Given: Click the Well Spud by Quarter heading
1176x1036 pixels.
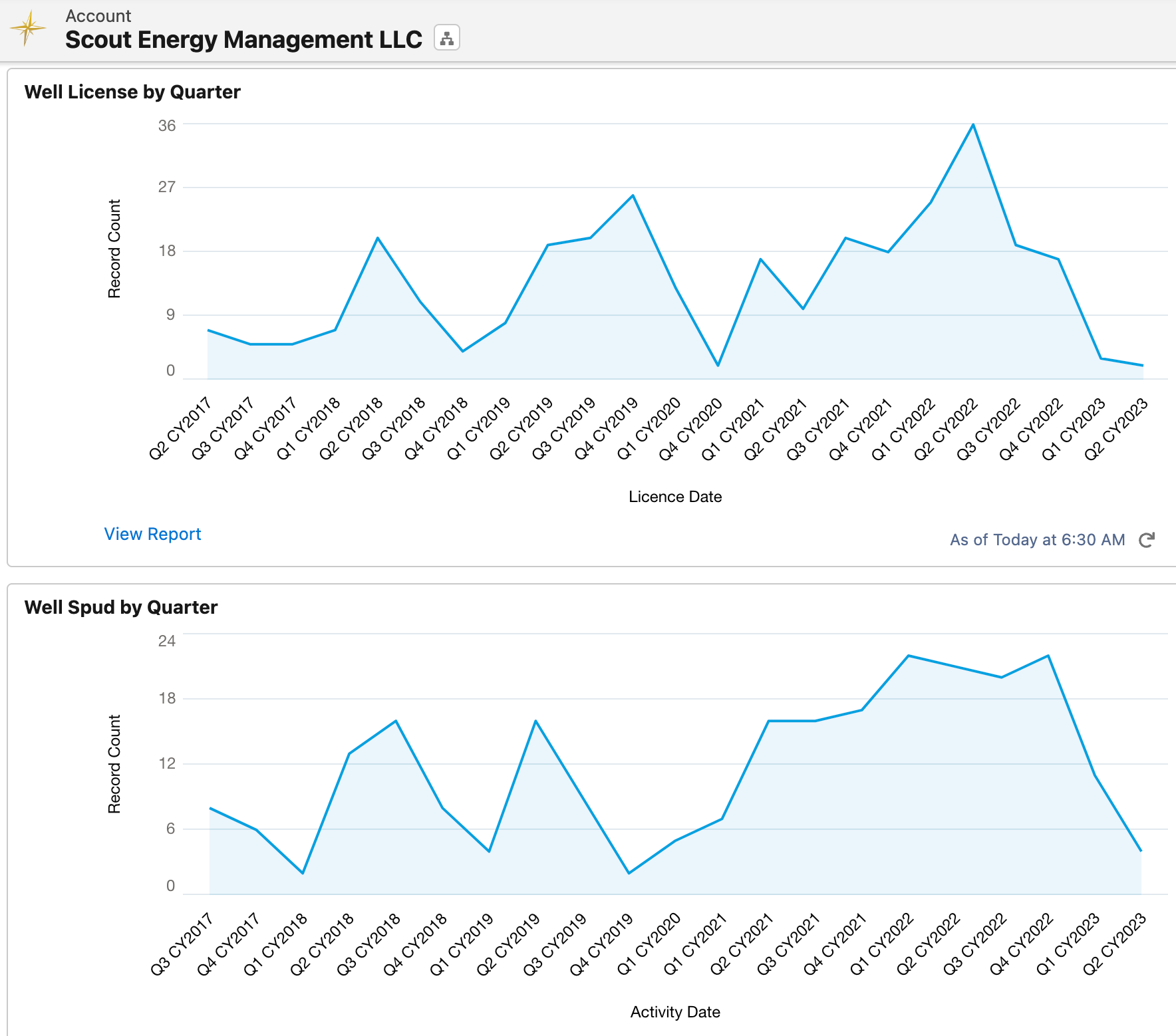Looking at the screenshot, I should 121,607.
